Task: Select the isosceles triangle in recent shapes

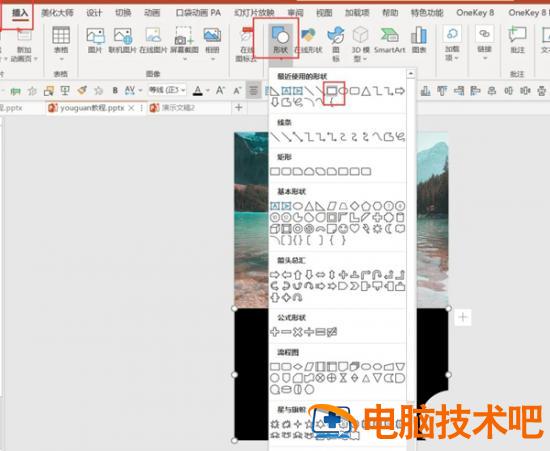Action: pyautogui.click(x=366, y=91)
